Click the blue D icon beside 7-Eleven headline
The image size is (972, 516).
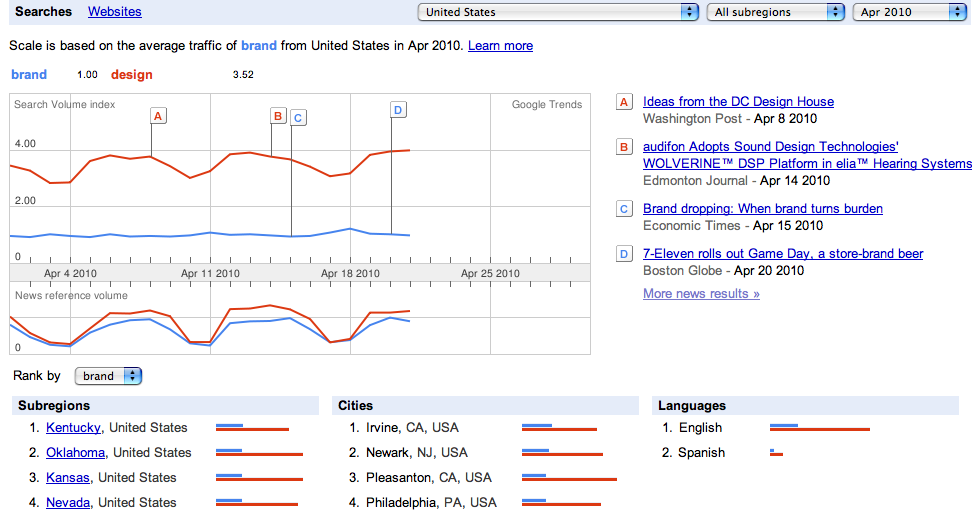(624, 254)
